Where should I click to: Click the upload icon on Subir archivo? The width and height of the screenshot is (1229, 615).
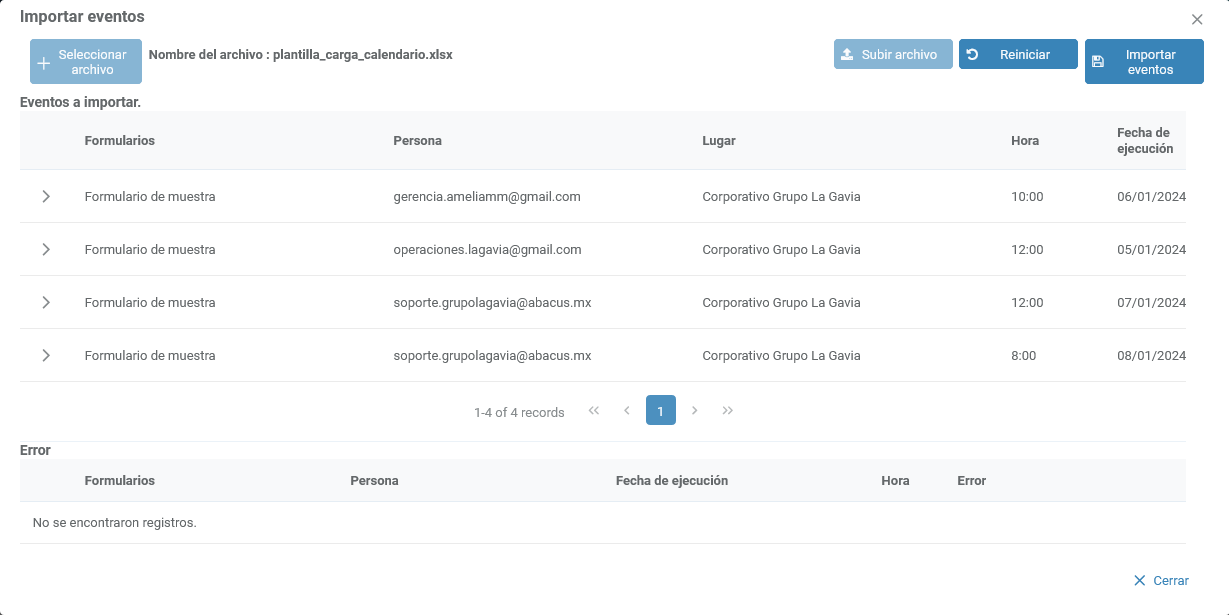pos(847,55)
